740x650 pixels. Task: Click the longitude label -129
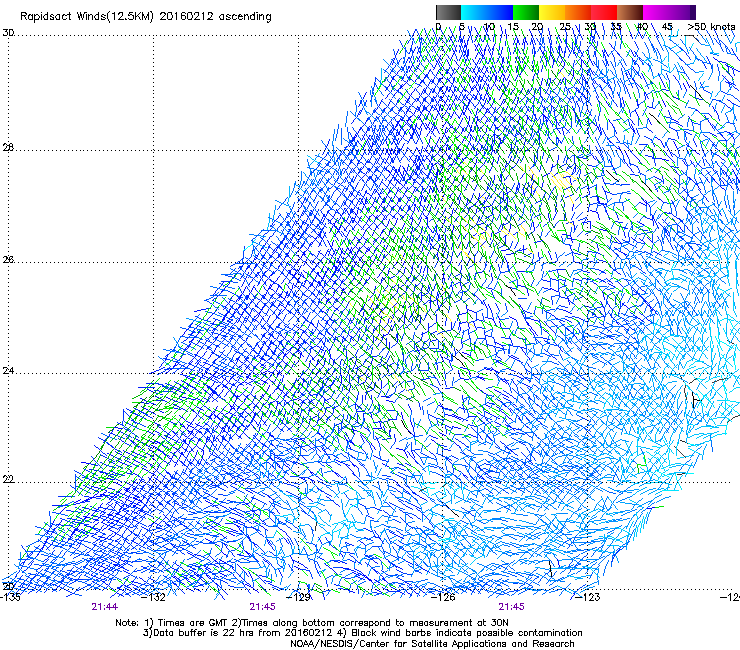coord(299,597)
